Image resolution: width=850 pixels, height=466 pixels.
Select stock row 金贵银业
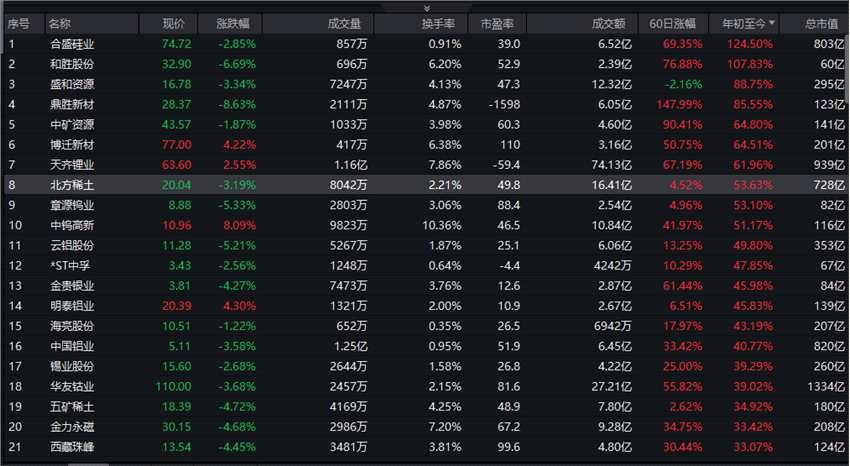(x=424, y=286)
